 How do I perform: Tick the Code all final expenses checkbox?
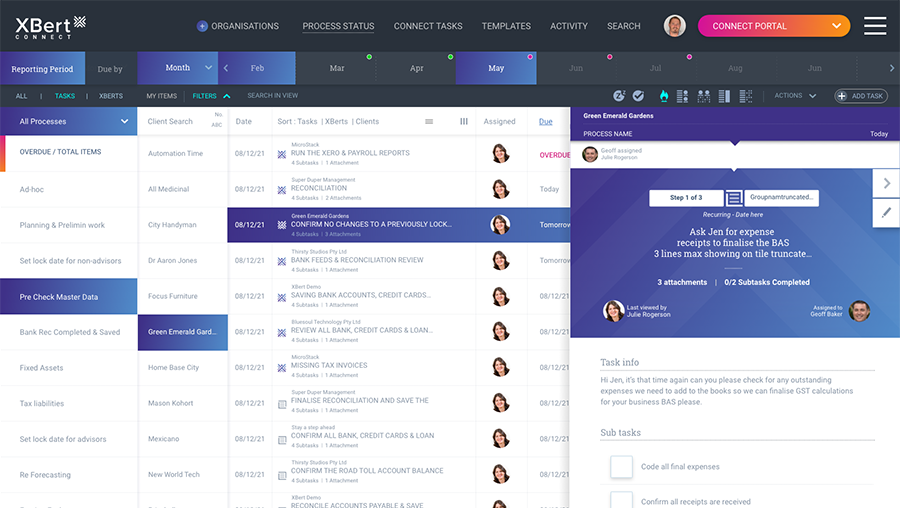[621, 467]
